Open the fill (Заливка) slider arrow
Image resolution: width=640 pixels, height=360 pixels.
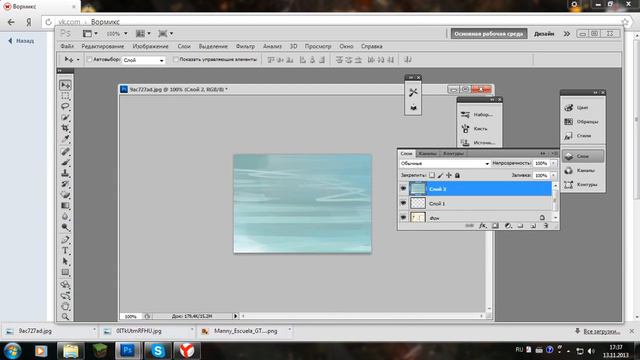553,175
